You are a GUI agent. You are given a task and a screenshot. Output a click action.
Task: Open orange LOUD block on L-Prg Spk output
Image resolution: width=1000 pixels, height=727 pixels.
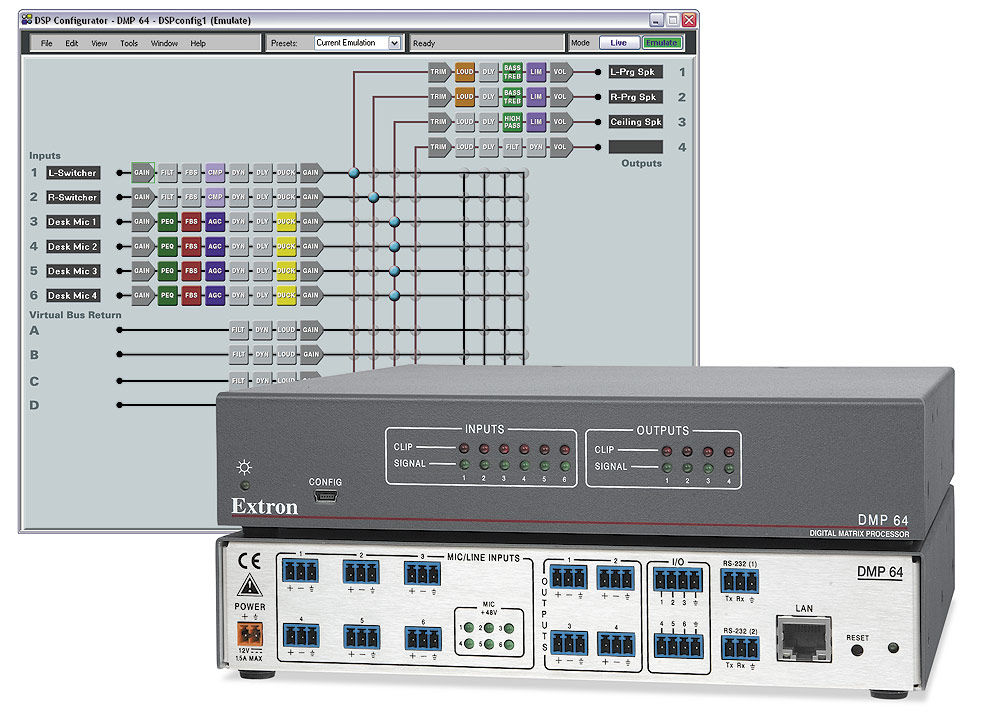464,72
